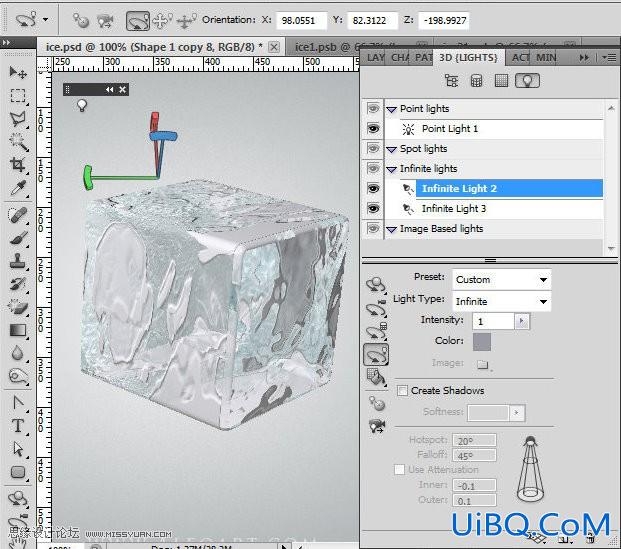Select the Polygonal Lasso tool
Viewport: 621px width, 549px height.
[x=18, y=119]
